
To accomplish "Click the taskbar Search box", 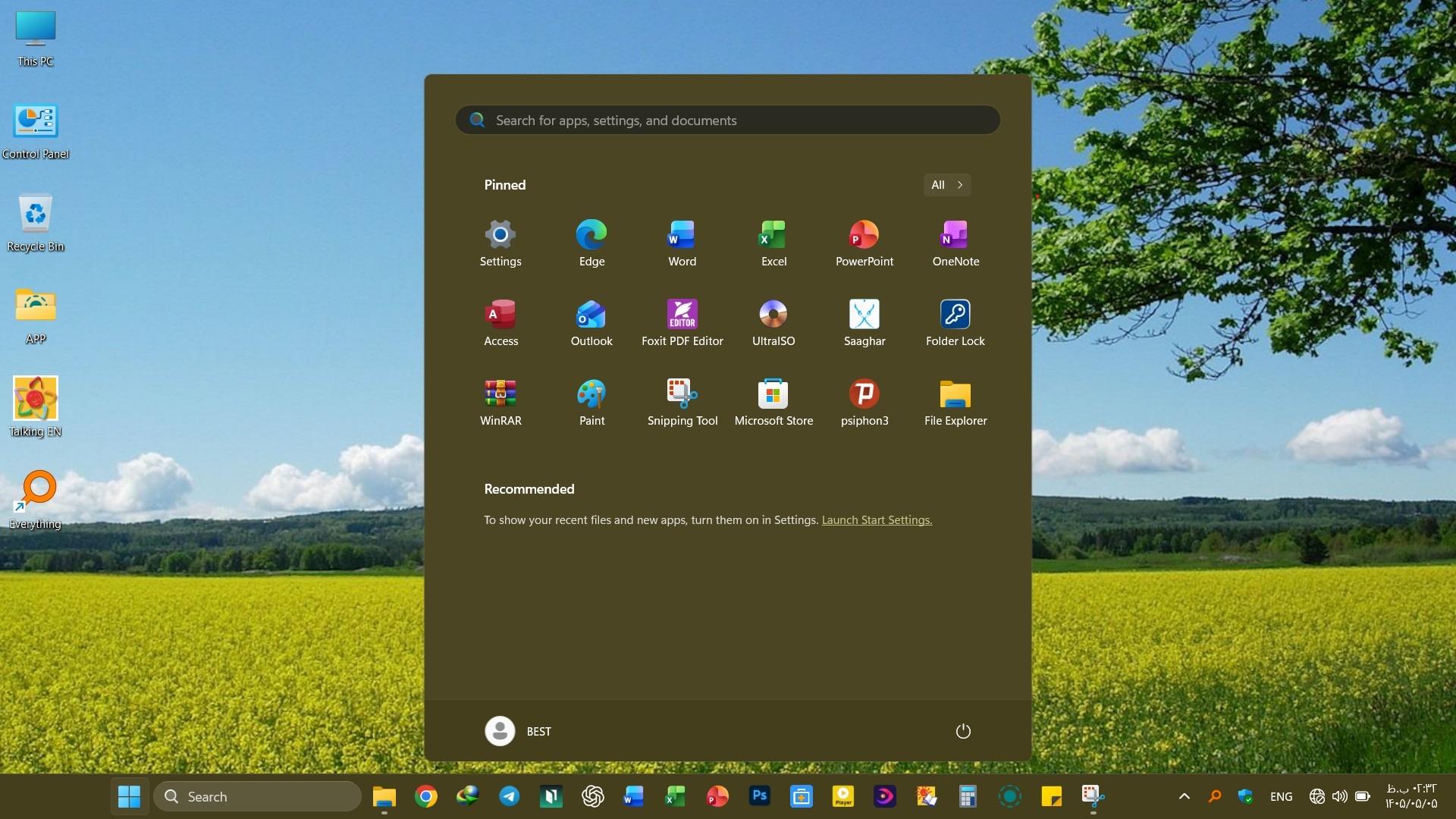I will pyautogui.click(x=258, y=796).
